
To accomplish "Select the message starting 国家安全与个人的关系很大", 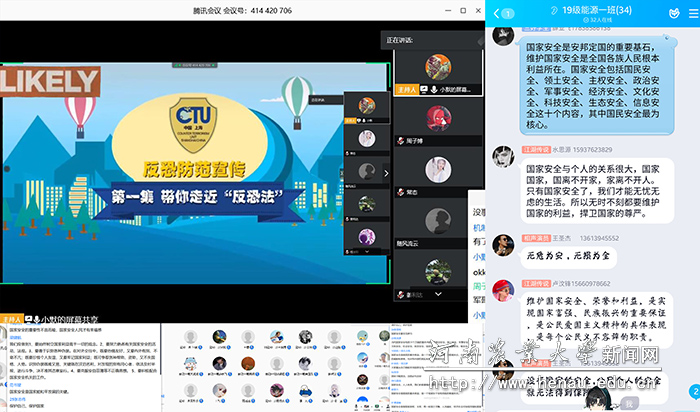I will point(597,191).
